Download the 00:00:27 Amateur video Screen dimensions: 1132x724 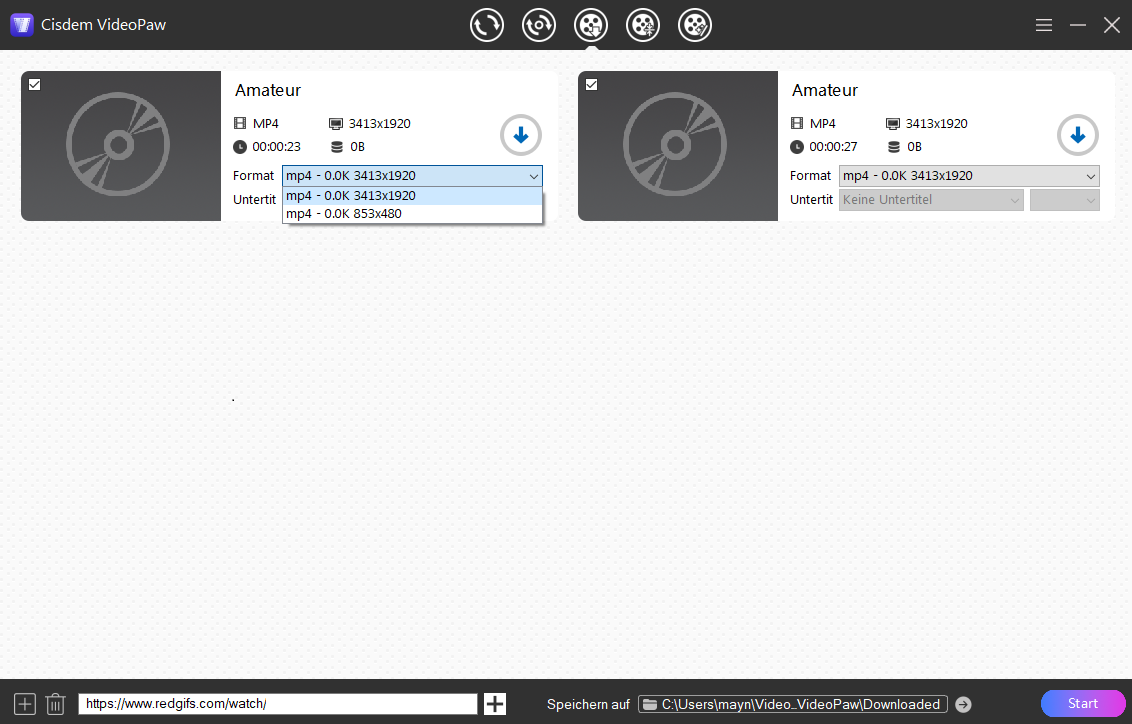(x=1078, y=135)
